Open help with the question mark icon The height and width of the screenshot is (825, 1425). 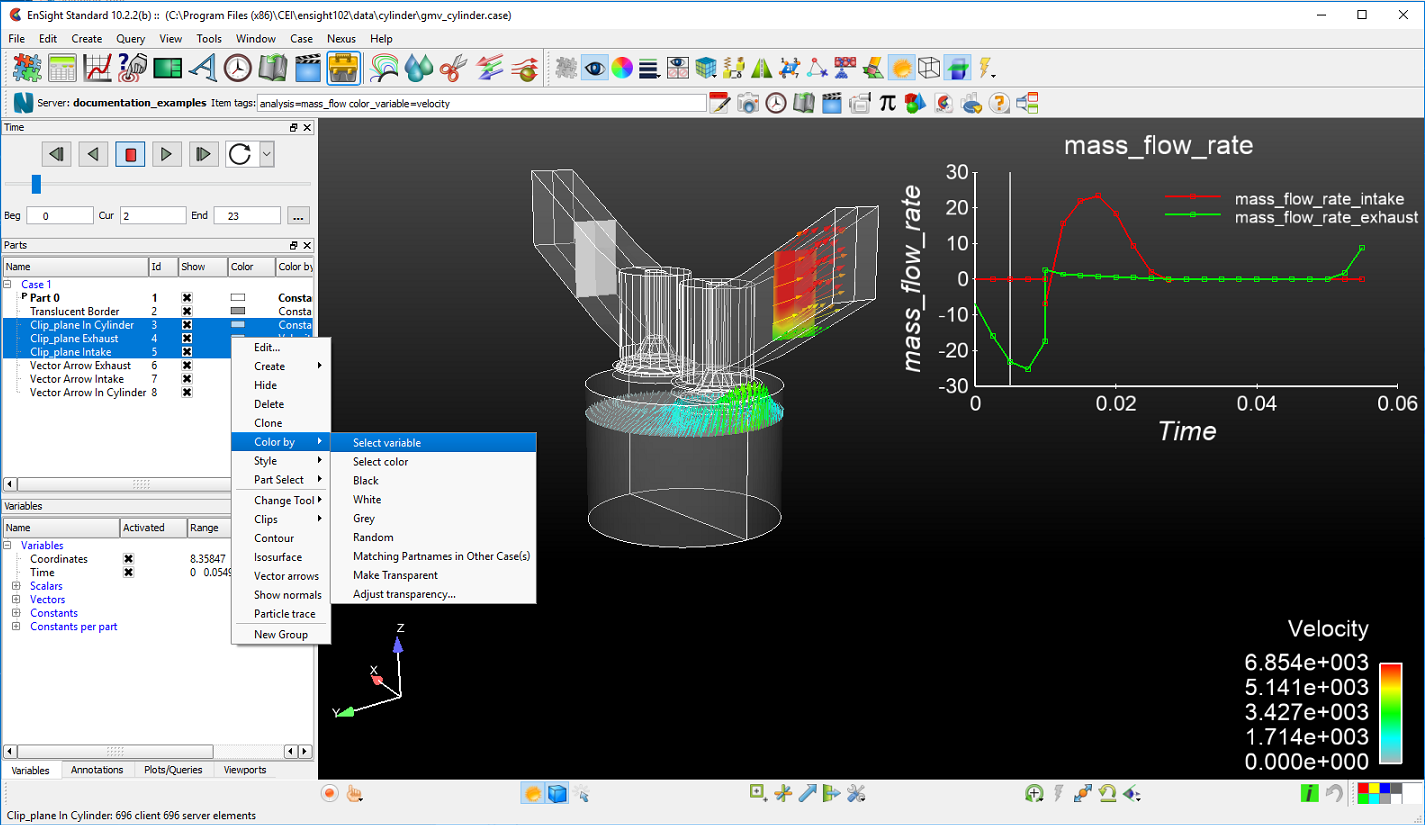tap(999, 102)
